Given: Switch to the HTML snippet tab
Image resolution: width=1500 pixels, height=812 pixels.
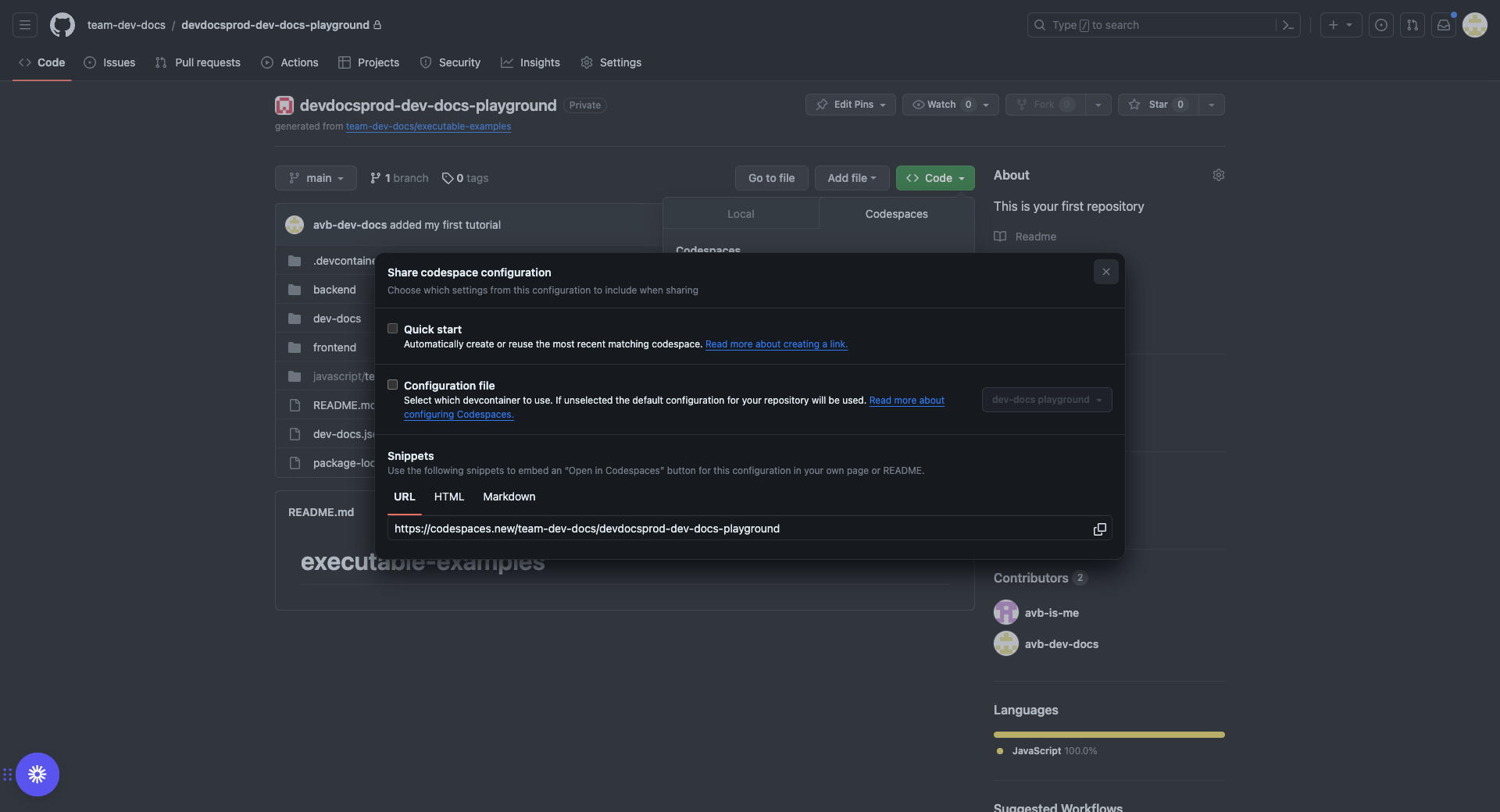Looking at the screenshot, I should [448, 497].
